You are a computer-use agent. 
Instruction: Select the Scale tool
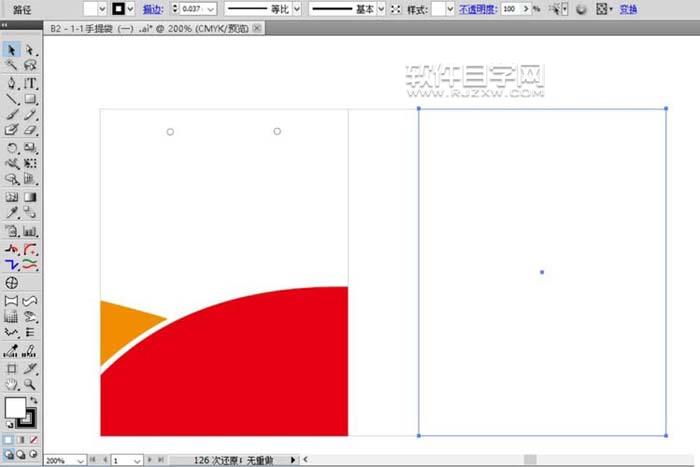[x=30, y=148]
